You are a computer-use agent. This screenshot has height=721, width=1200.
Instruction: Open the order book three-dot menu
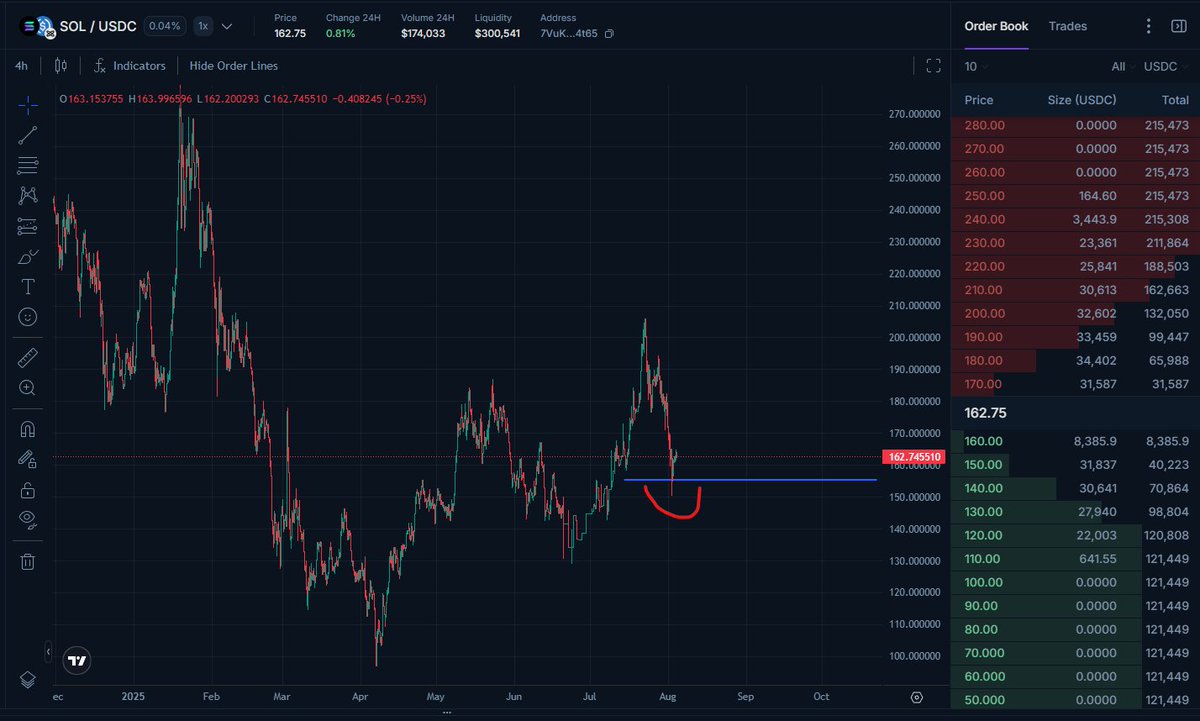pyautogui.click(x=1149, y=26)
